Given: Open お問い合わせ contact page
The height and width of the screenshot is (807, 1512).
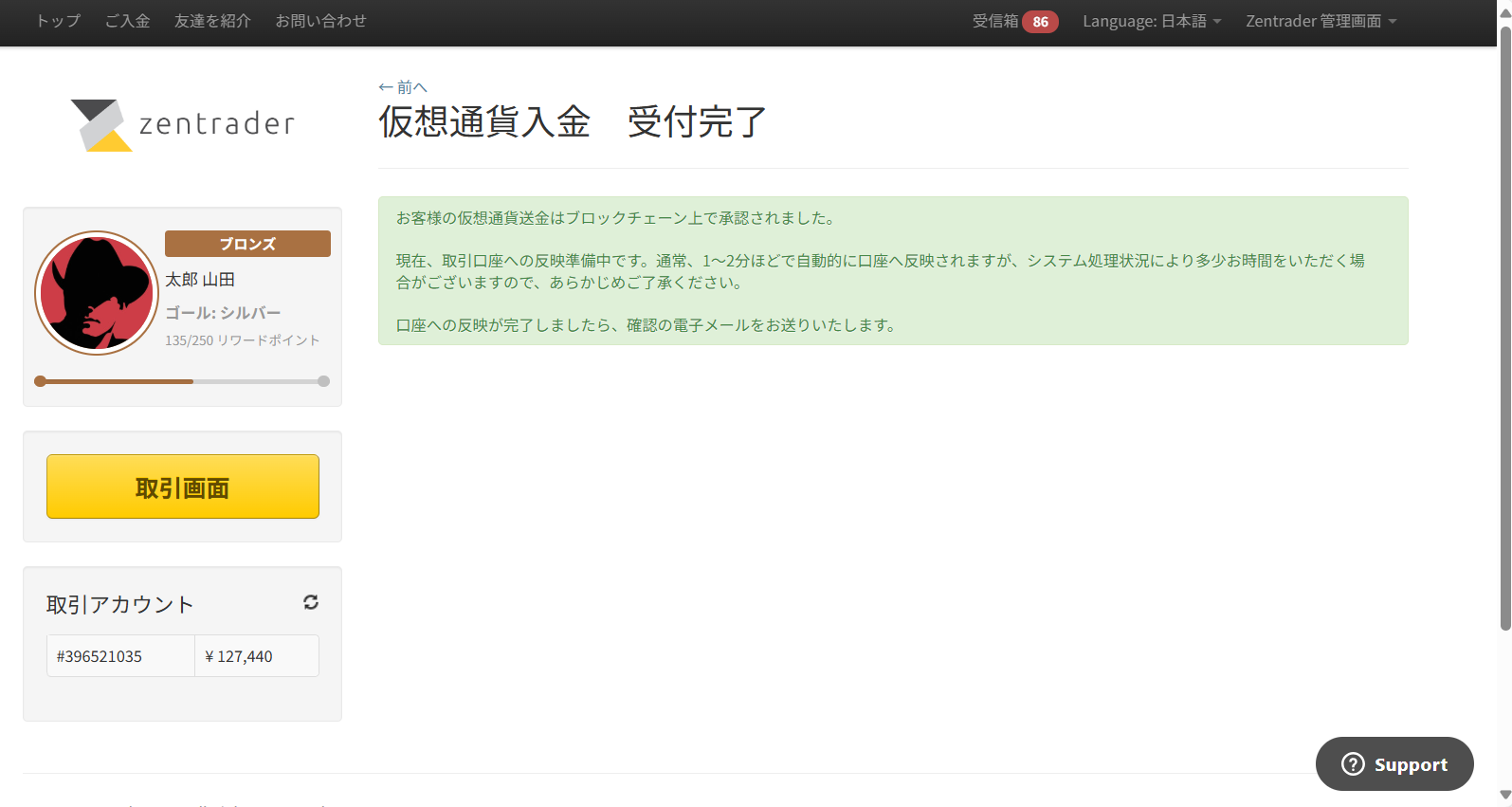Looking at the screenshot, I should (320, 21).
